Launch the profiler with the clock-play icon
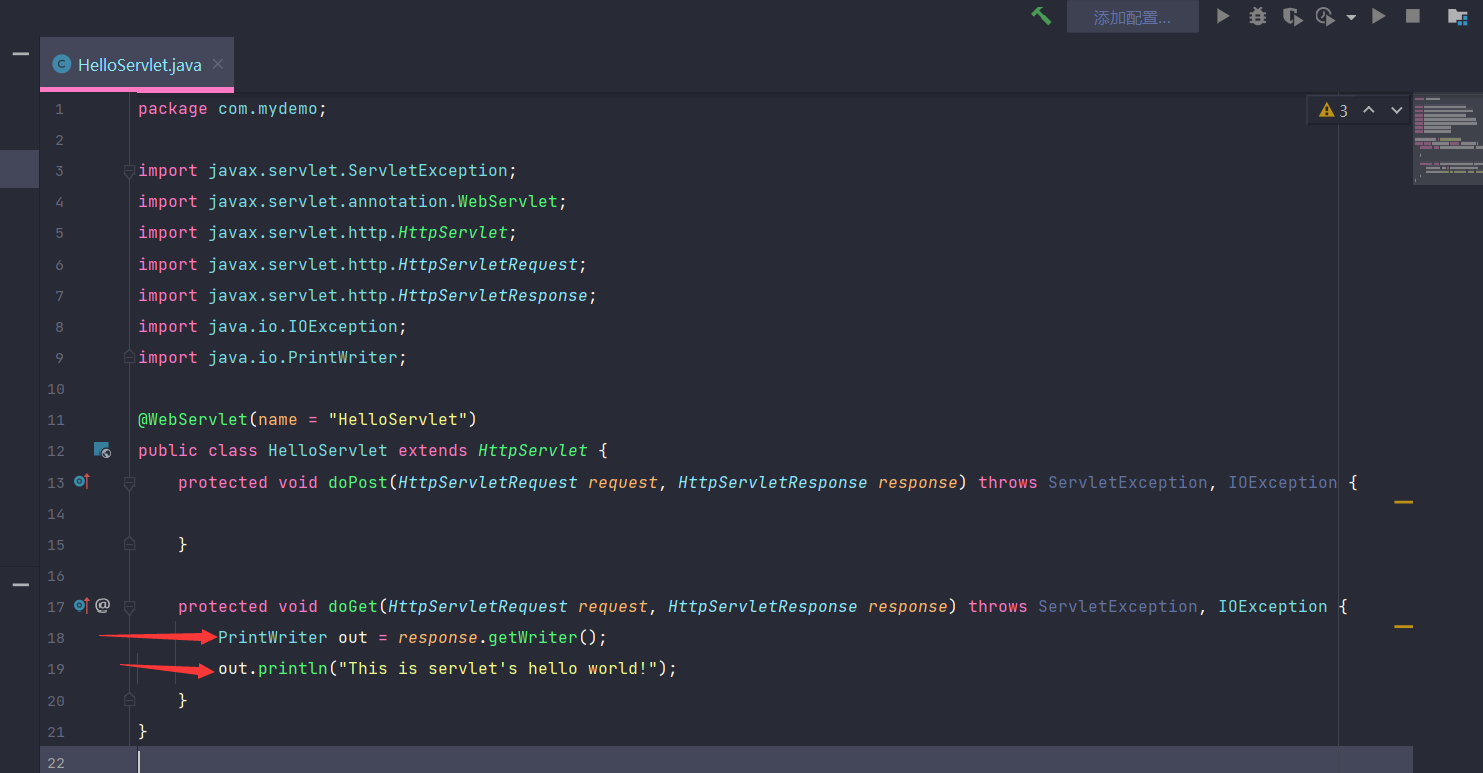Viewport: 1483px width, 773px height. (1325, 16)
